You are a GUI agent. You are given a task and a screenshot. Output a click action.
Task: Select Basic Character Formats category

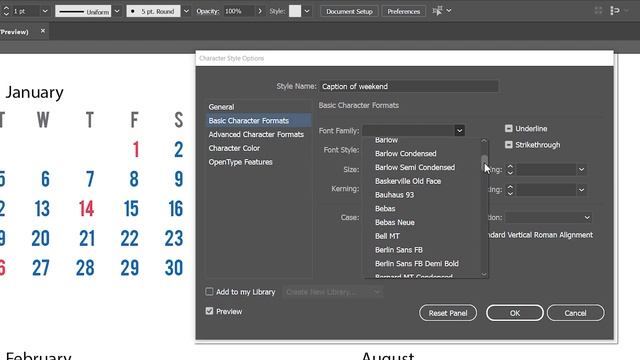(x=259, y=121)
